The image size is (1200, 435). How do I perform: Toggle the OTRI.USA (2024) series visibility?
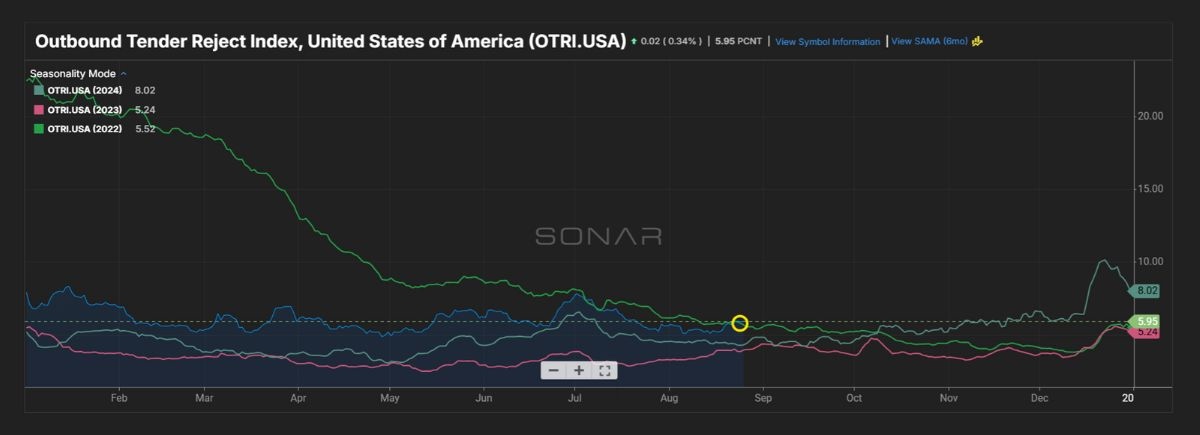(82, 90)
